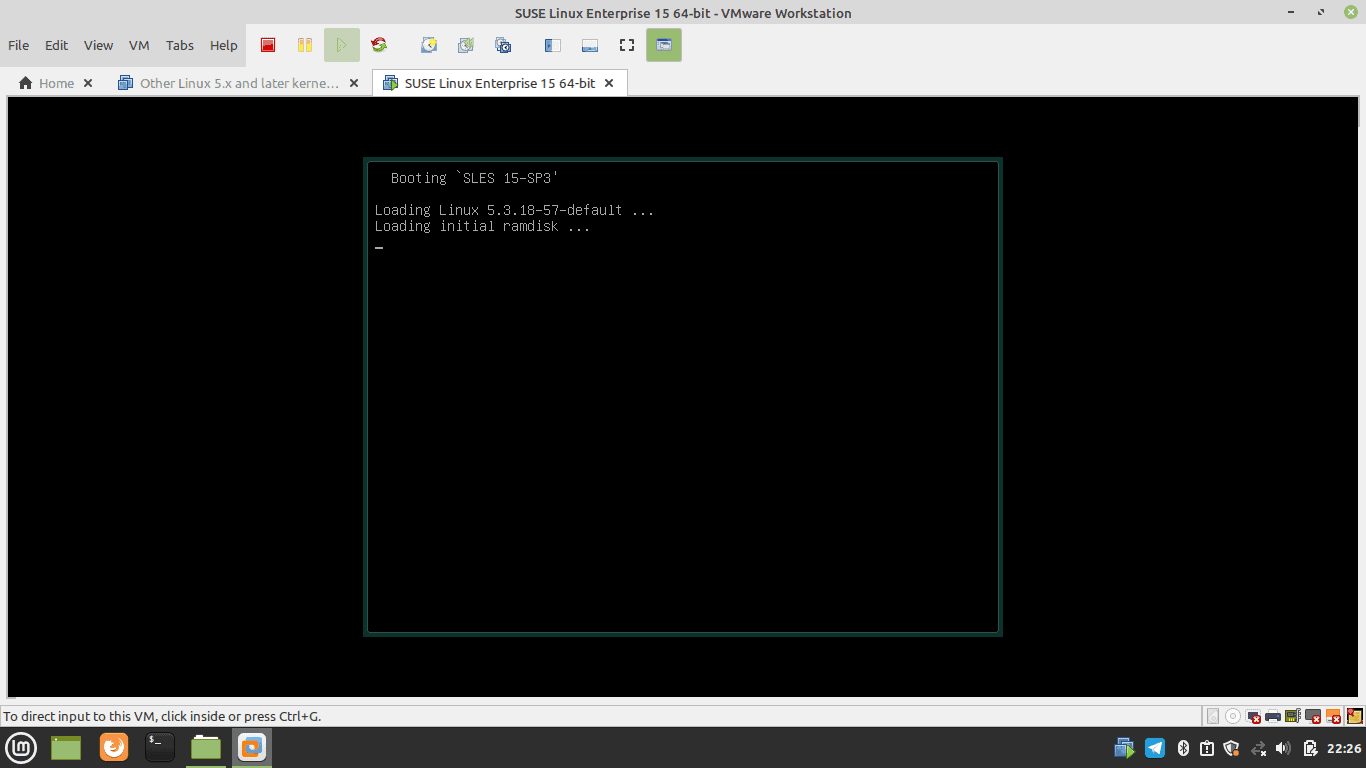Revert the VM to its snapshot

pos(466,45)
